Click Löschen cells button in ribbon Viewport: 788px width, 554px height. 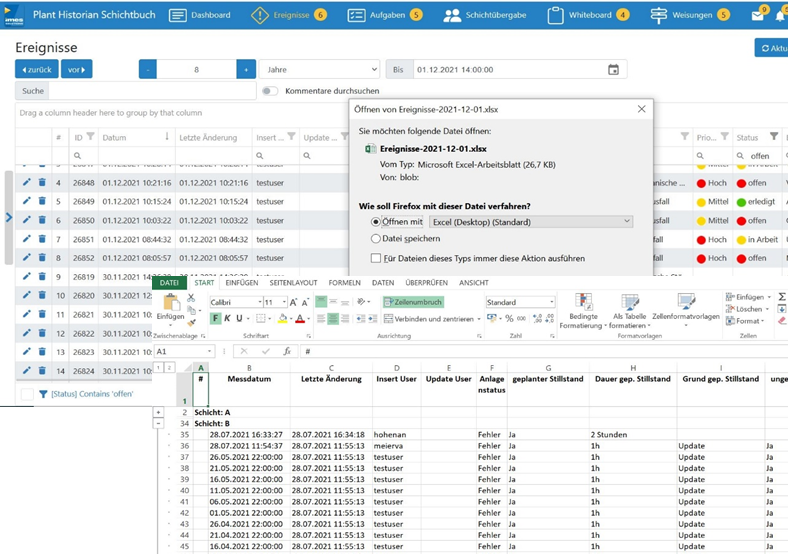(x=747, y=309)
